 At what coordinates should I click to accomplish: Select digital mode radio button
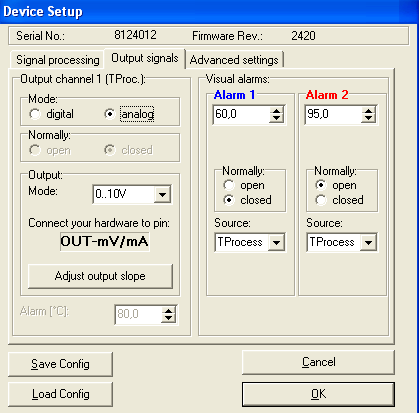tap(35, 114)
